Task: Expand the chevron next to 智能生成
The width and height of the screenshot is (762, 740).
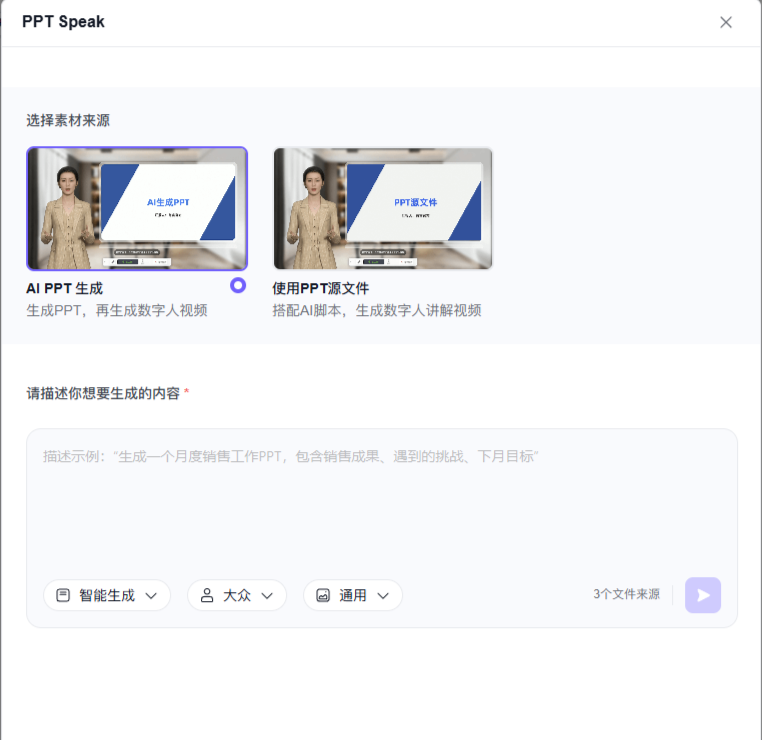Action: pos(151,596)
